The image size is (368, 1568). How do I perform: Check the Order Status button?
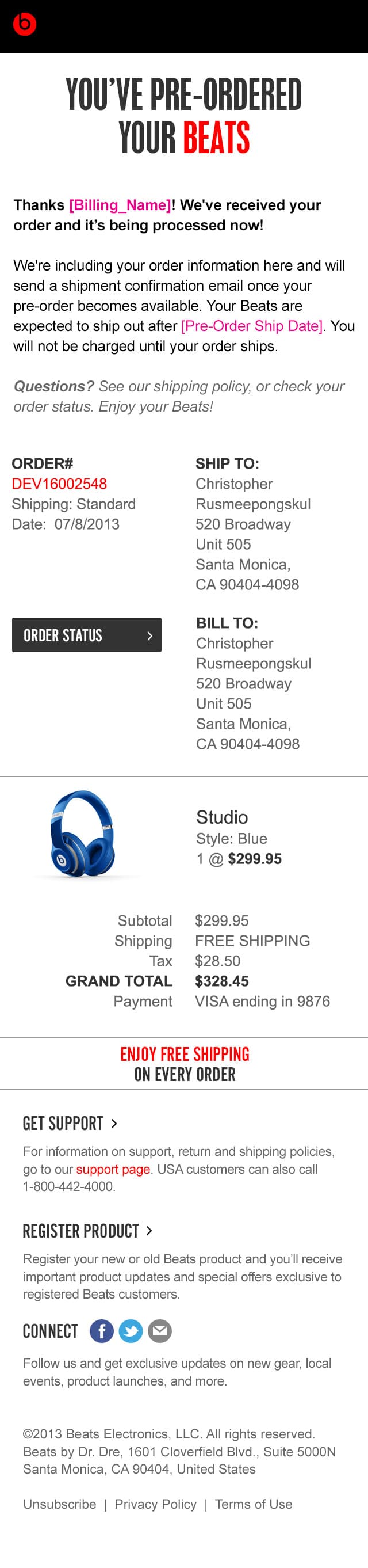point(87,635)
